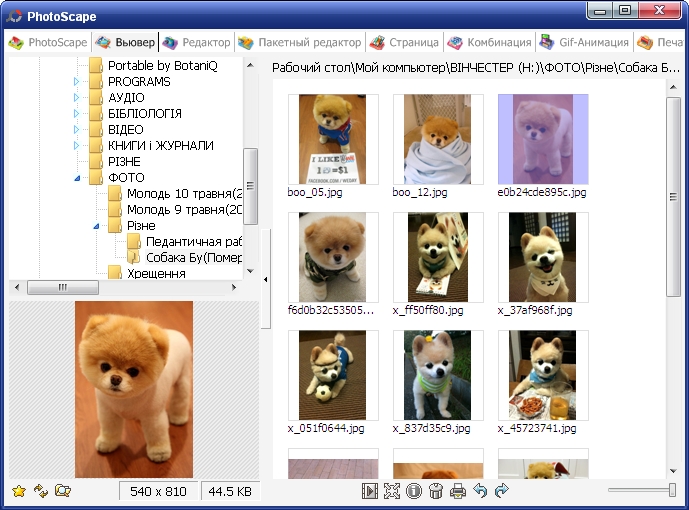Open the Gif-Анимация tab
This screenshot has width=689, height=510.
pos(584,43)
